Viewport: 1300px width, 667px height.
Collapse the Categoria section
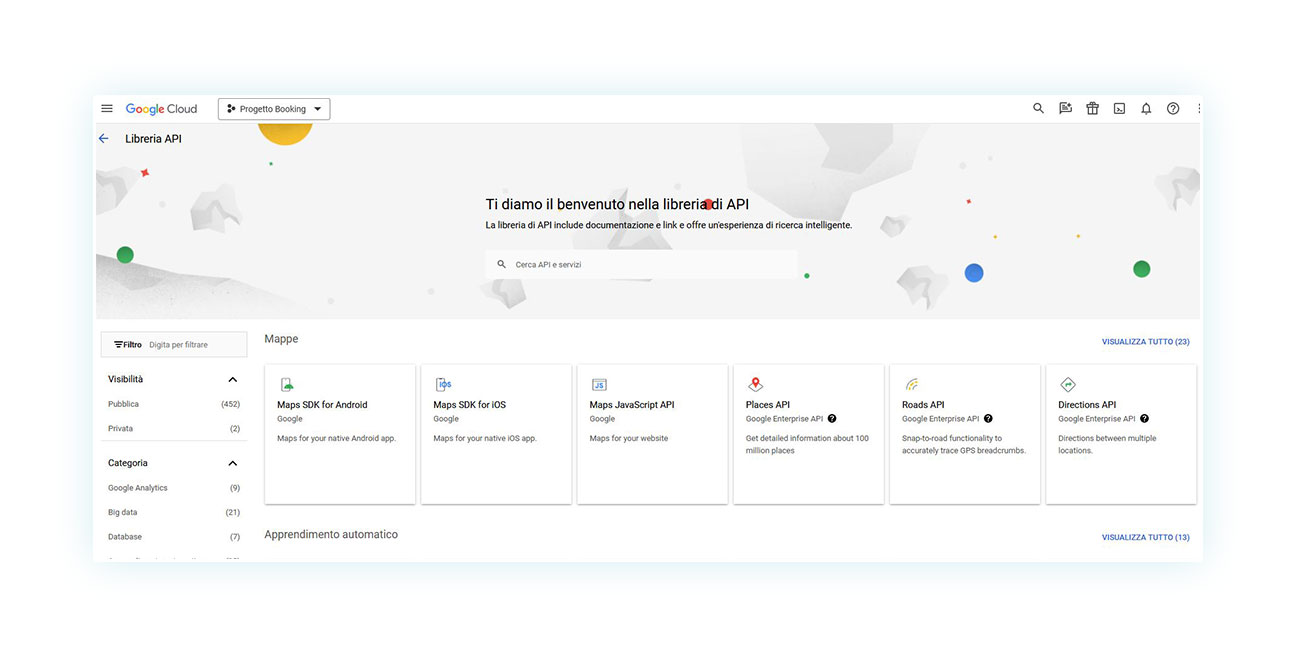point(233,464)
